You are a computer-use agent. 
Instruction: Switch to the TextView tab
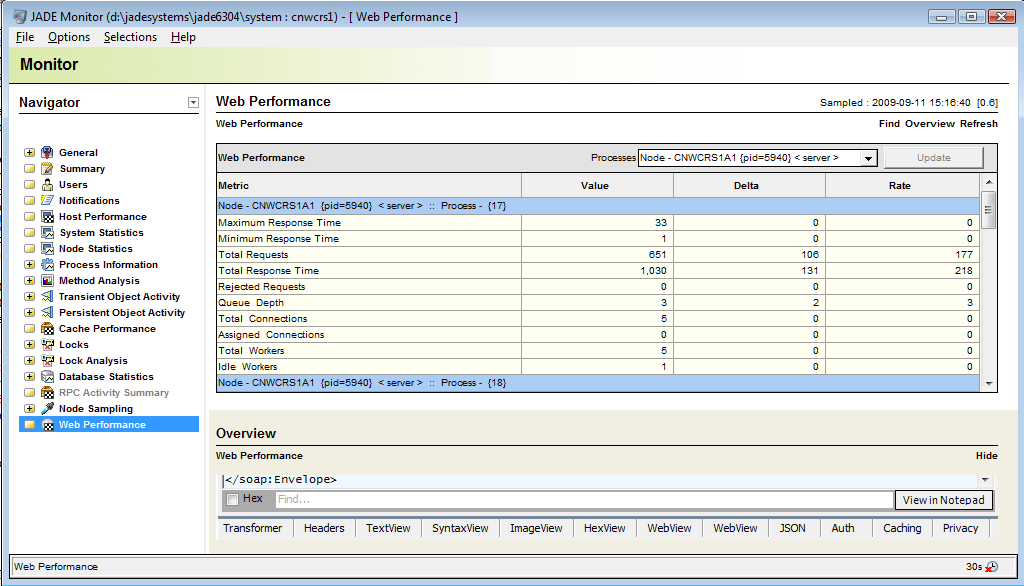point(388,528)
